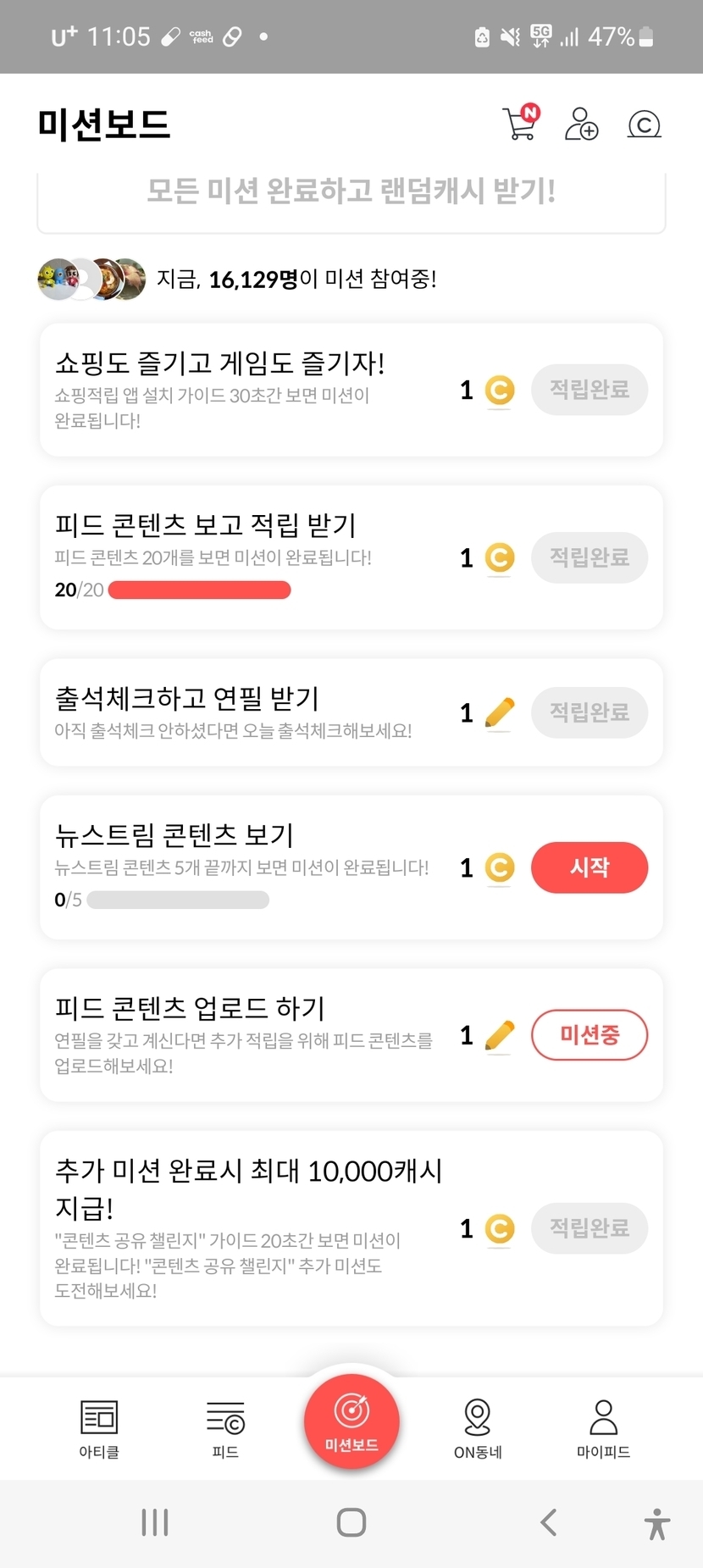Tap the coin icon for 뉴스트림 mission
The width and height of the screenshot is (703, 1568).
[500, 867]
